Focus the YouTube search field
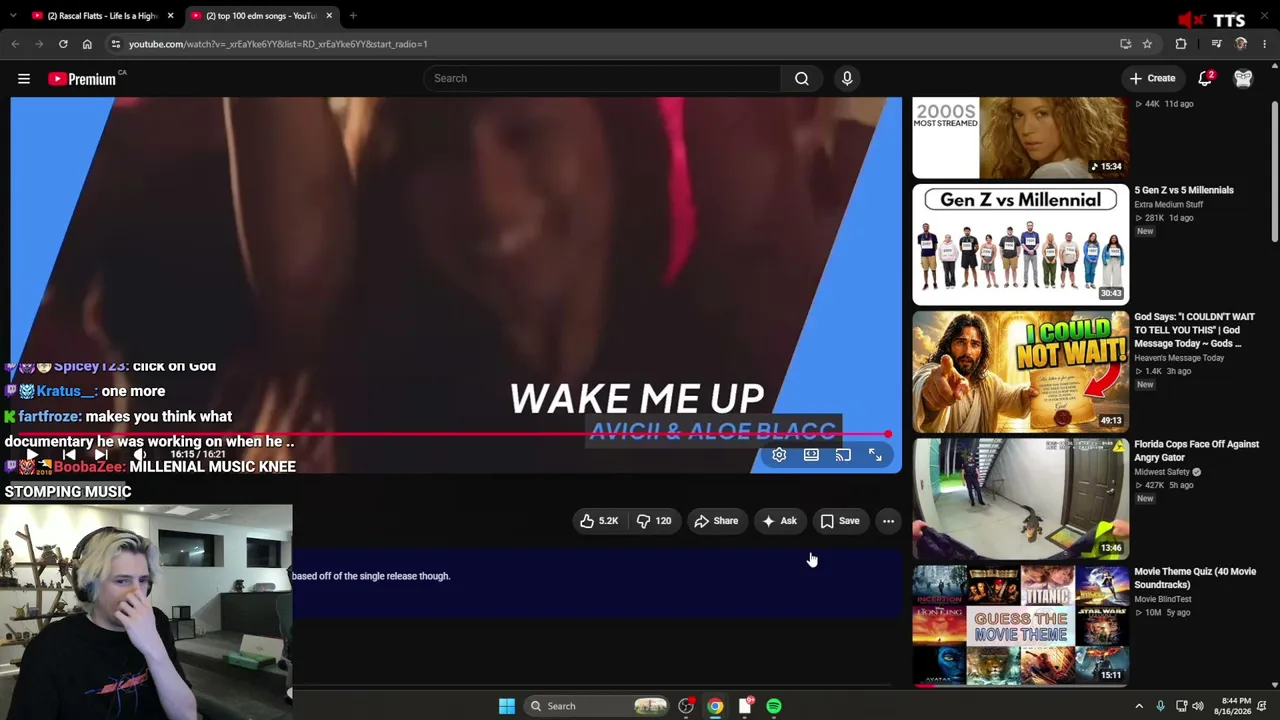 (x=602, y=78)
